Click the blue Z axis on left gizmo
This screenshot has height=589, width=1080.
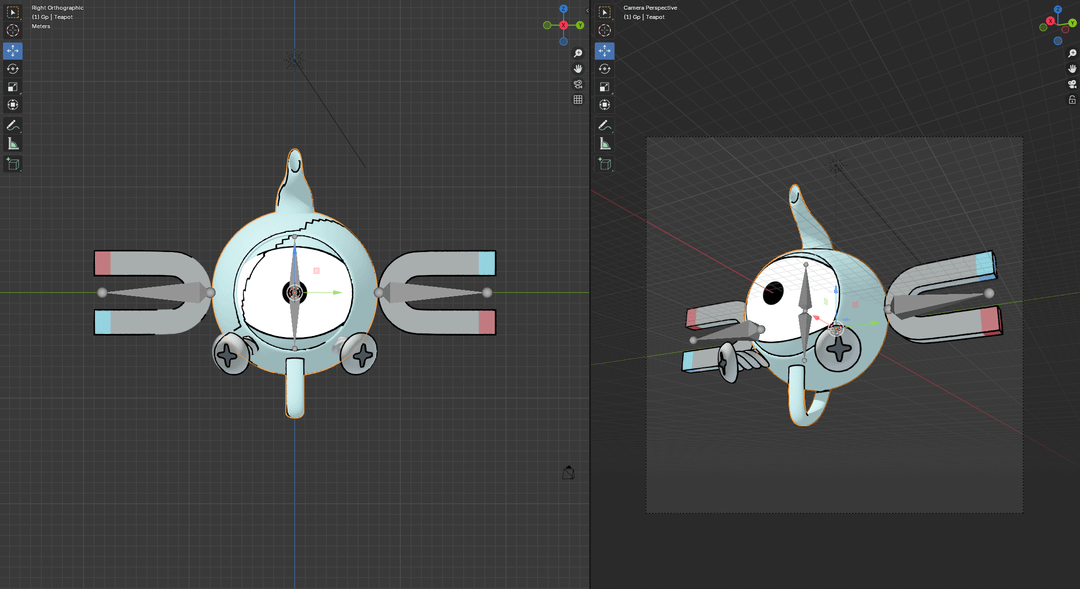click(563, 9)
